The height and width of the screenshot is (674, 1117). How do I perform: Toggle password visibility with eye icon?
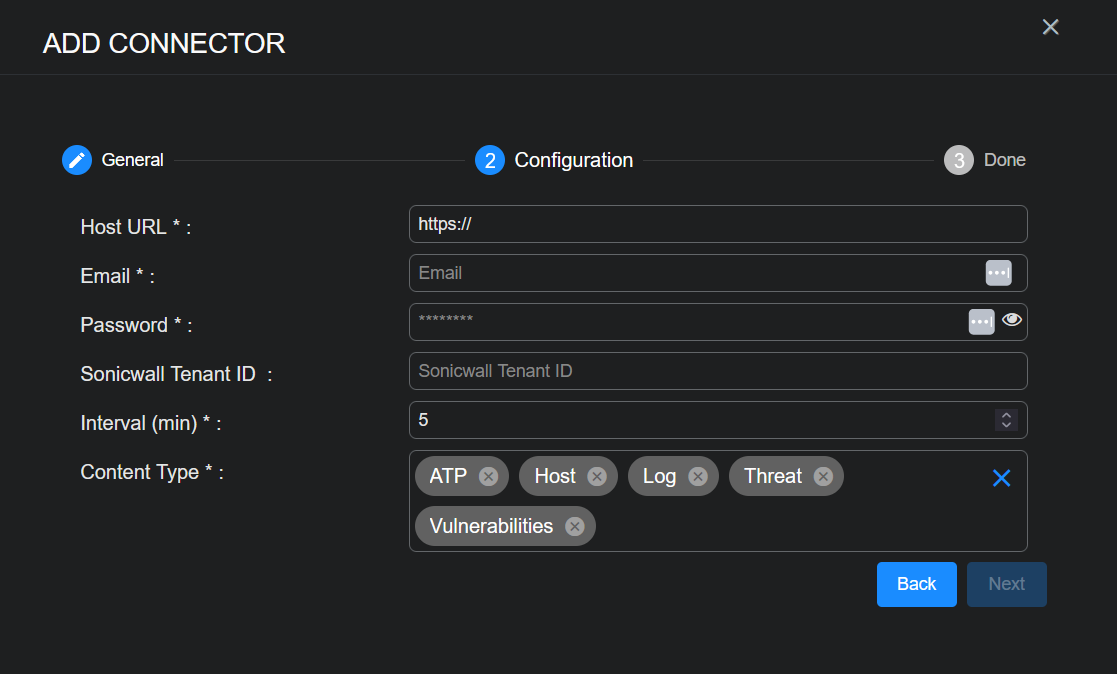coord(1012,320)
